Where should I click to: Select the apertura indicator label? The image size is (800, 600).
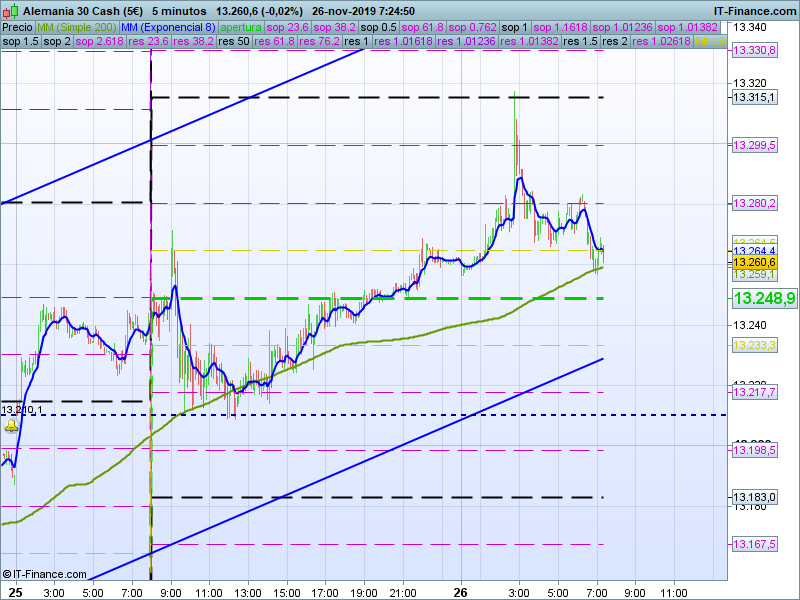point(240,27)
